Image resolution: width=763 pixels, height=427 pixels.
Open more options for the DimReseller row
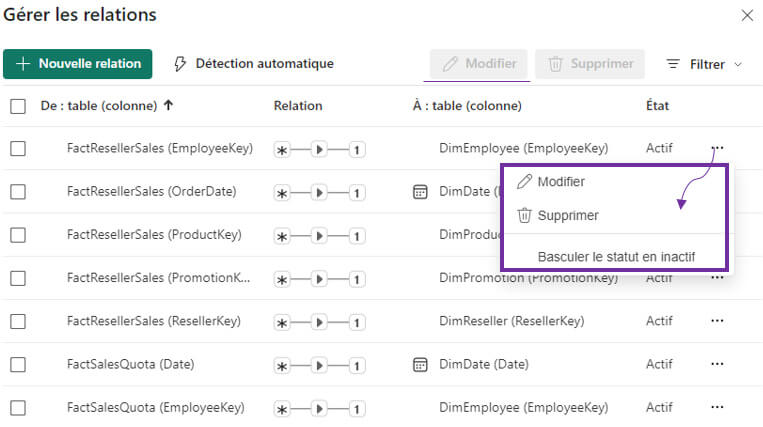point(717,321)
